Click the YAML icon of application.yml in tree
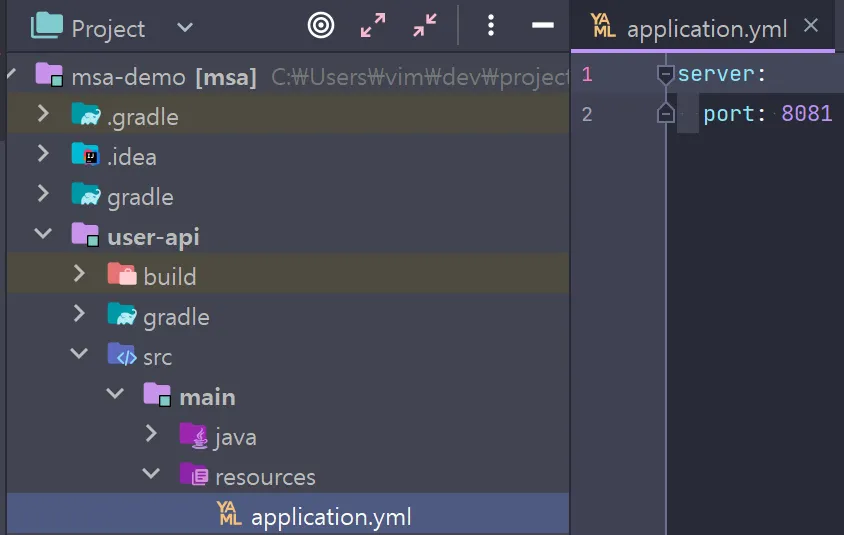 click(x=229, y=516)
